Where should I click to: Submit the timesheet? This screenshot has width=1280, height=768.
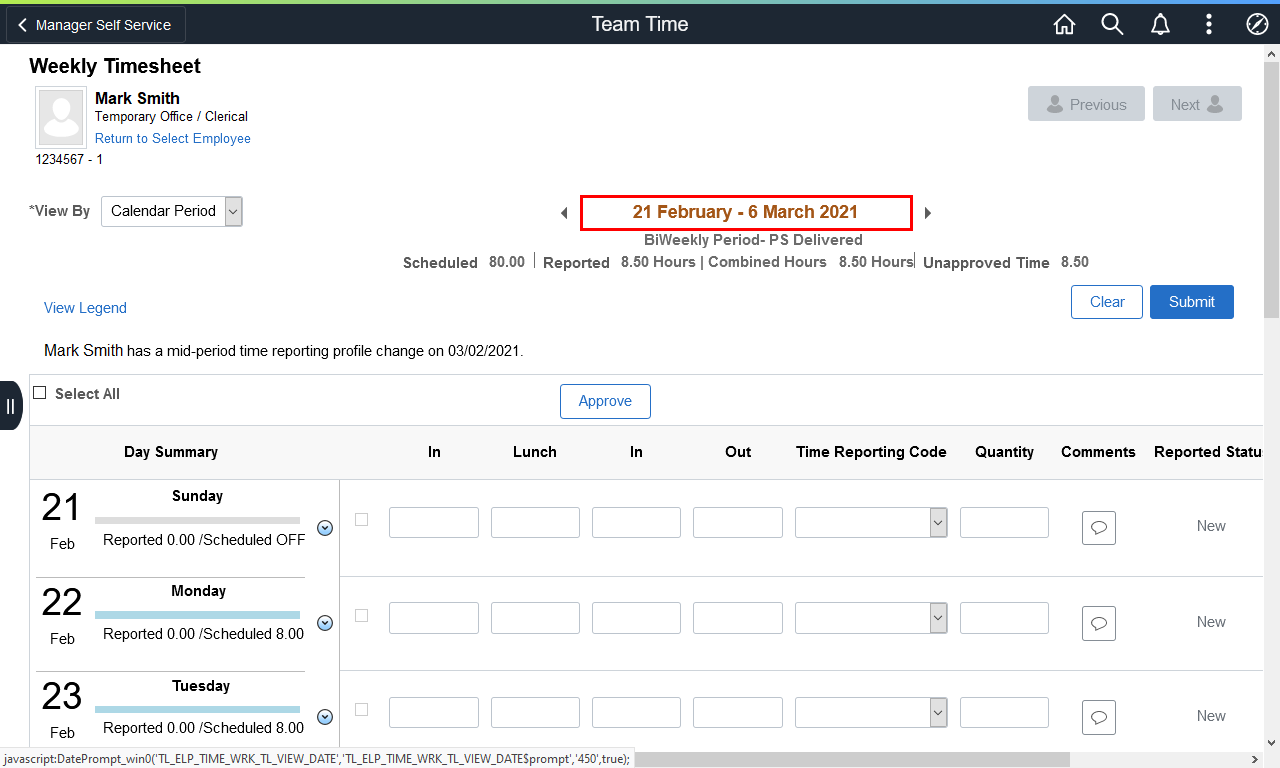tap(1192, 302)
